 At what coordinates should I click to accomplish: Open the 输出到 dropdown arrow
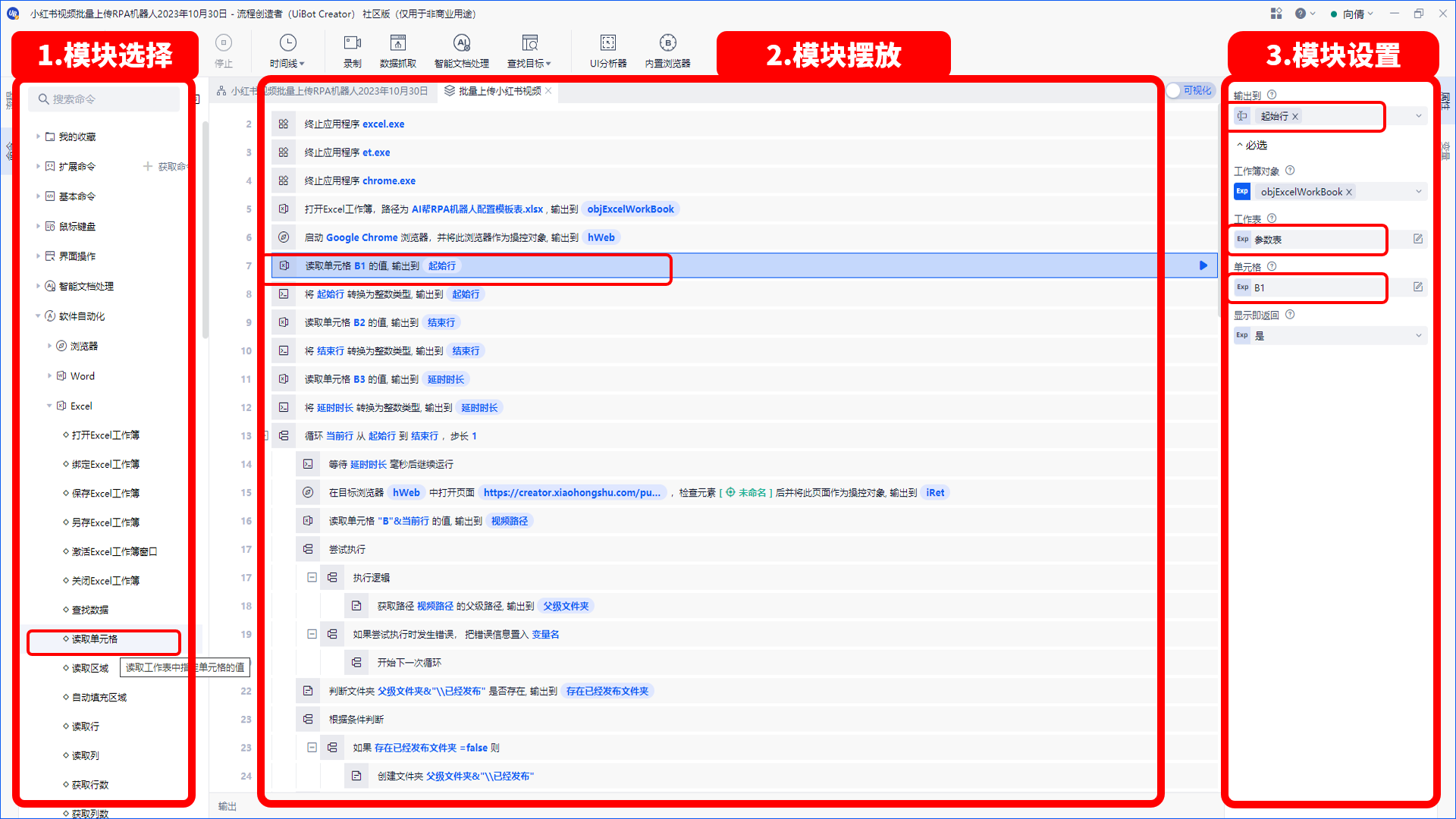click(1419, 116)
